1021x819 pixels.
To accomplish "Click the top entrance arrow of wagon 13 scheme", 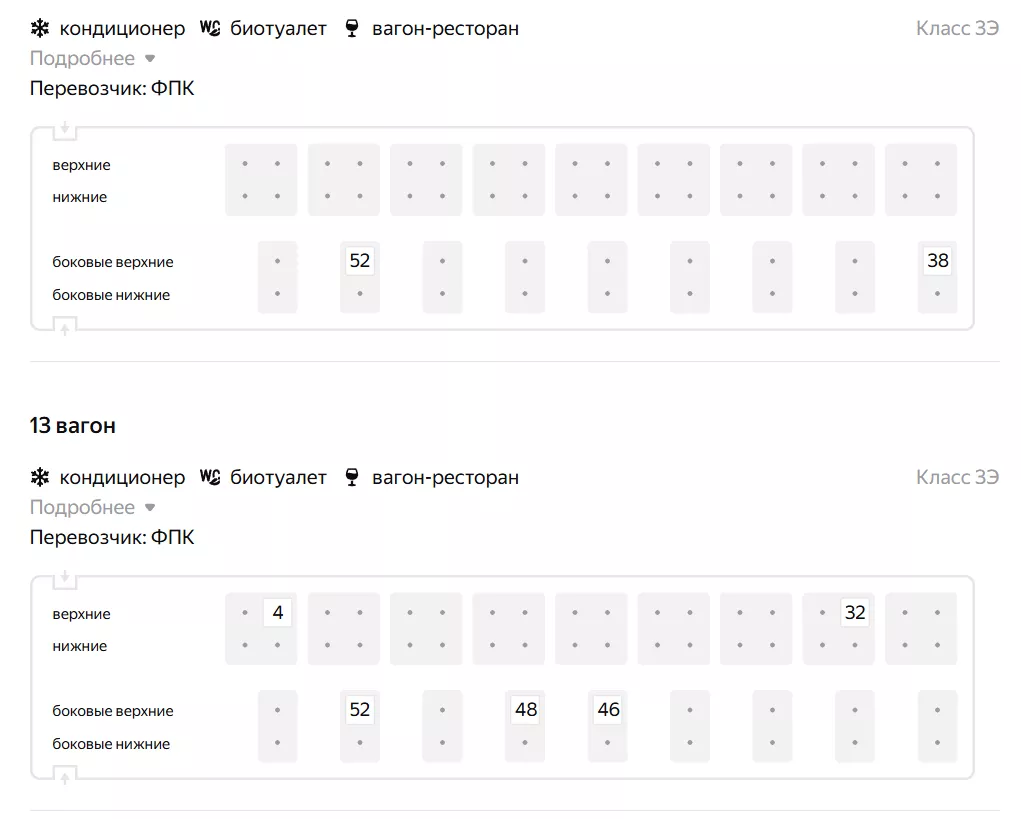I will coord(65,578).
